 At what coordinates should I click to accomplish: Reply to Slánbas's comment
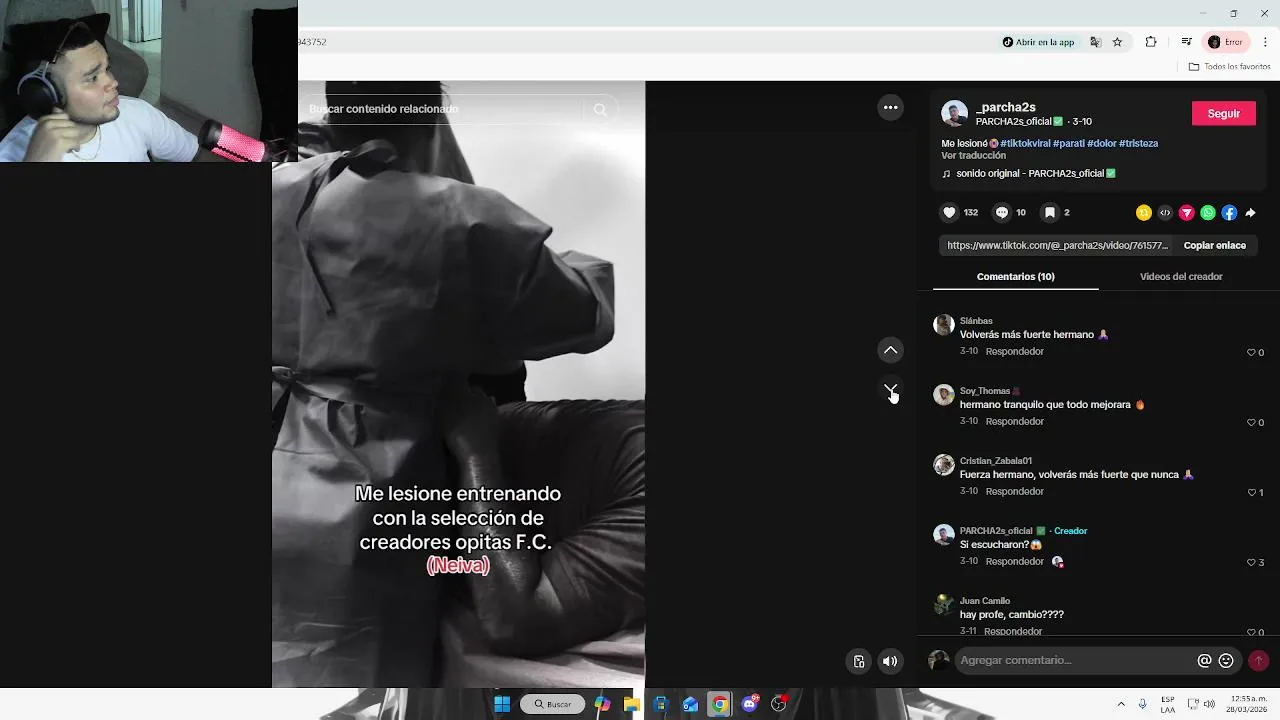(1014, 352)
